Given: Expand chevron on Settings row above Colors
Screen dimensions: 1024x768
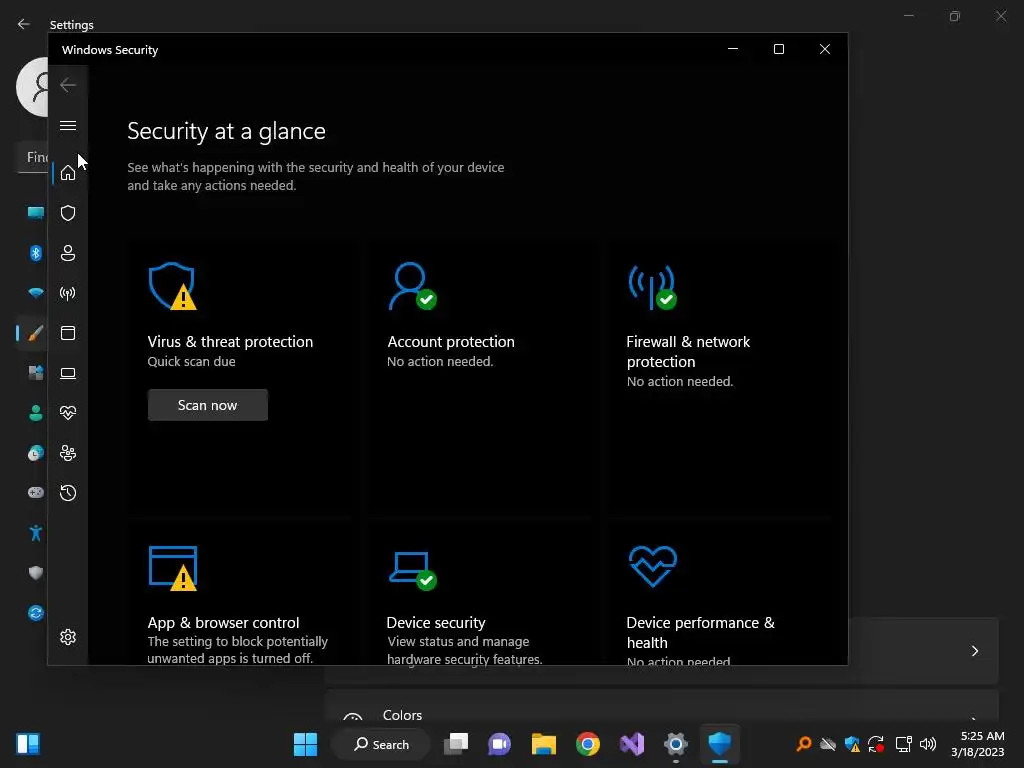Looking at the screenshot, I should coord(974,650).
